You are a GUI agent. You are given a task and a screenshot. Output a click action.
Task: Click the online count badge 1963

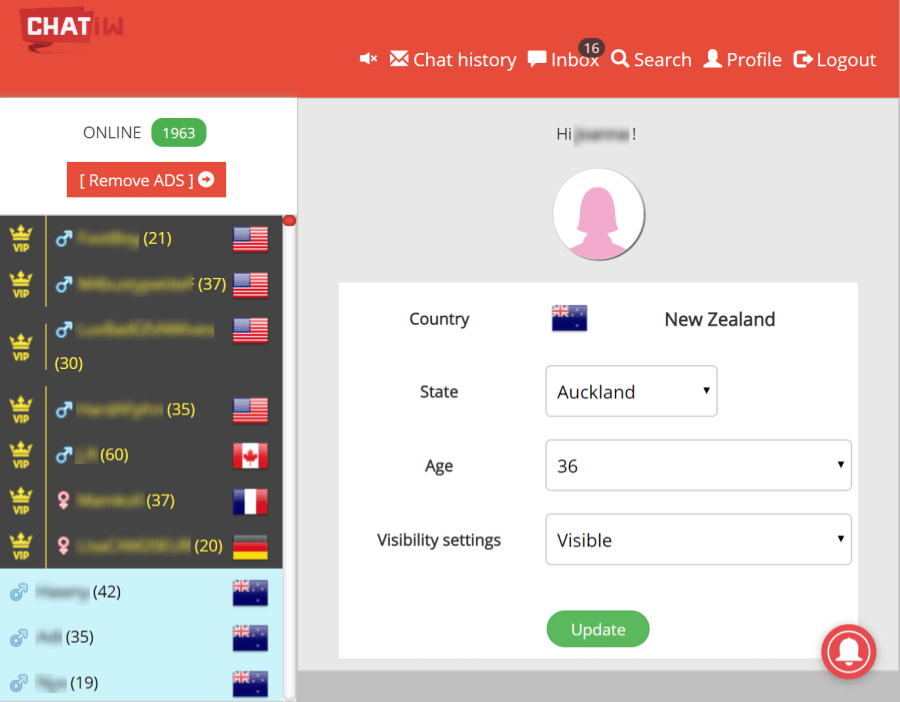click(x=179, y=133)
